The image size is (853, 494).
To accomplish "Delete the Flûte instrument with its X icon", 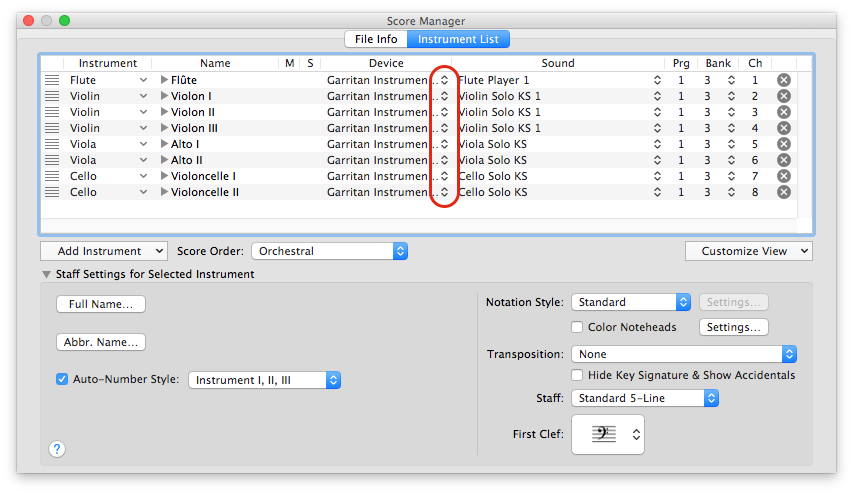I will [784, 80].
